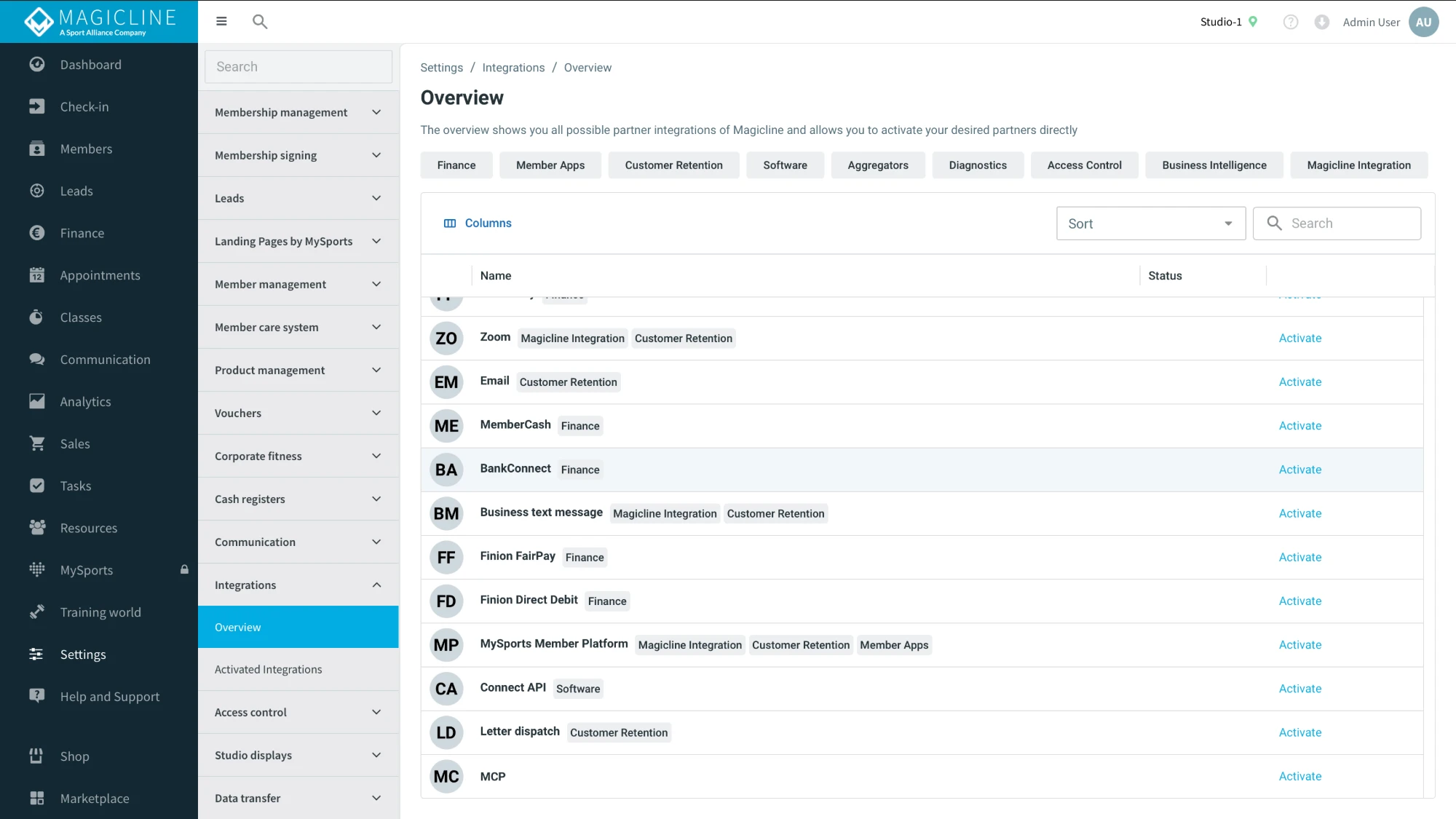Viewport: 1456px width, 819px height.
Task: Filter by Access Control category
Action: 1084,165
